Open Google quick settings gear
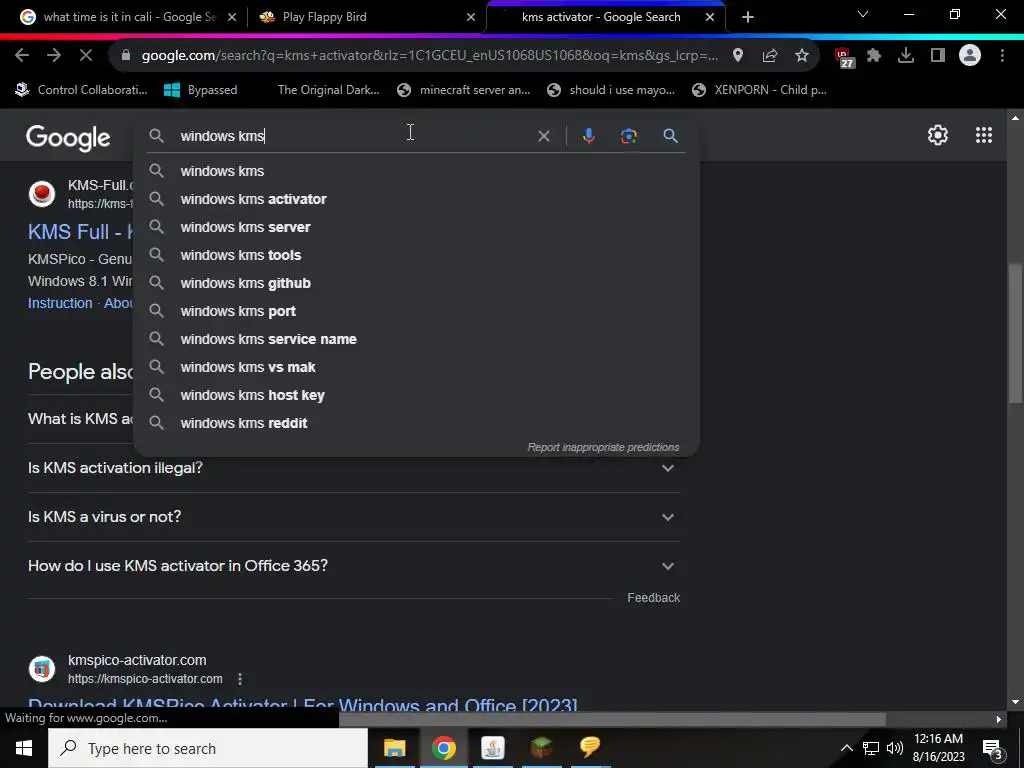Image resolution: width=1024 pixels, height=768 pixels. (x=938, y=135)
